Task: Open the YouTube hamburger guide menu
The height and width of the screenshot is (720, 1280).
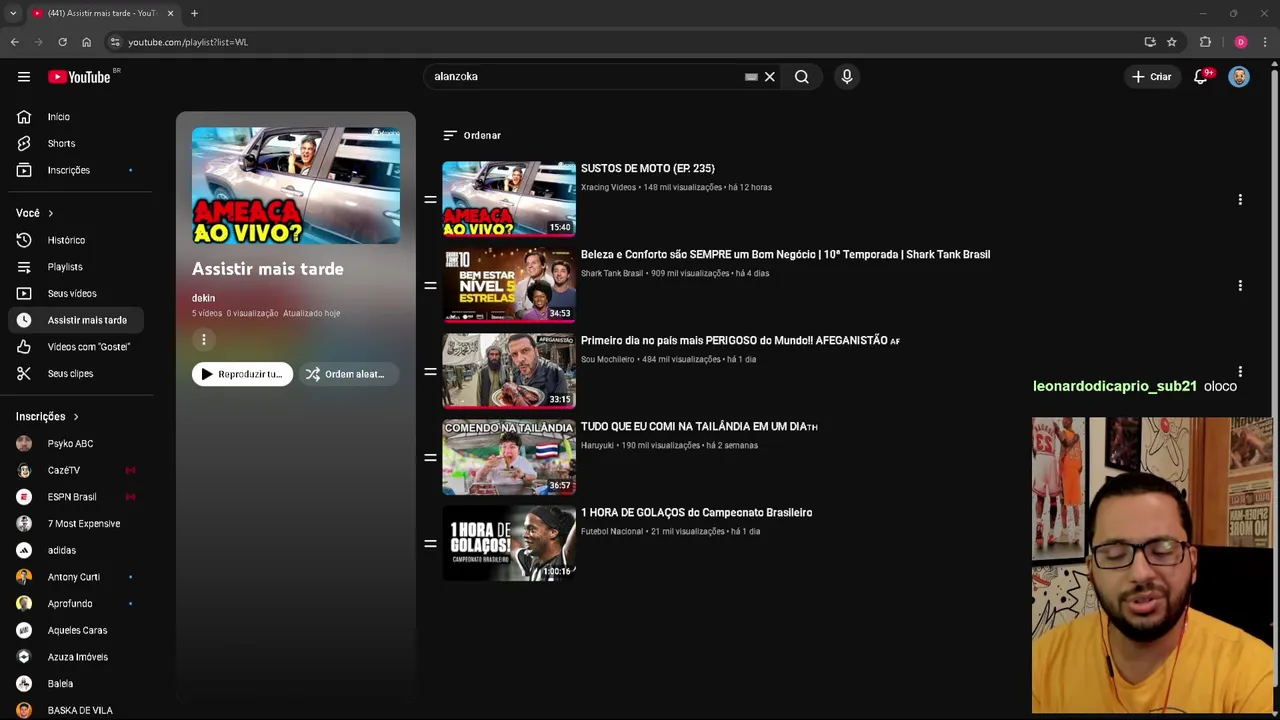Action: click(24, 77)
